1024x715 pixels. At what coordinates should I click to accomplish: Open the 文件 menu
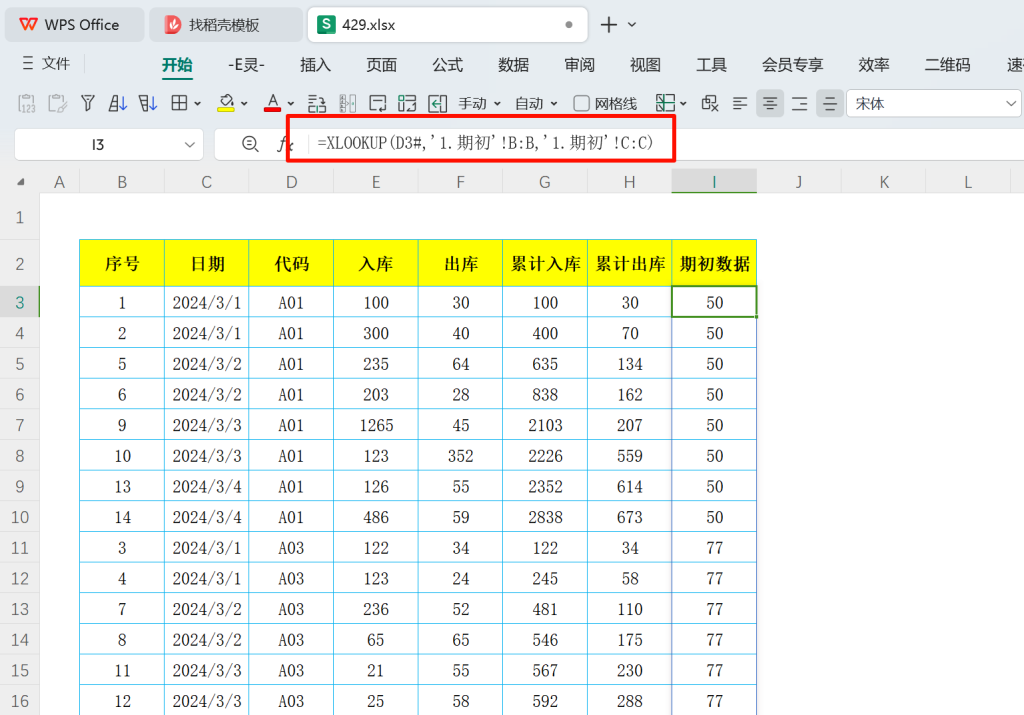coord(46,63)
